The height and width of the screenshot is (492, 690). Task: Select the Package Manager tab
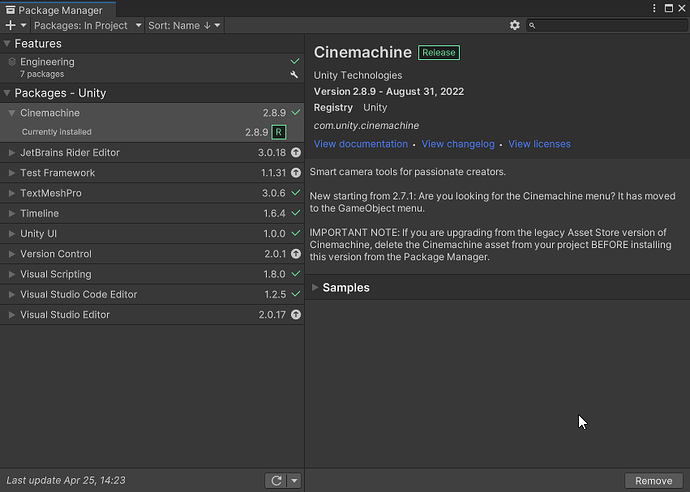pos(58,10)
